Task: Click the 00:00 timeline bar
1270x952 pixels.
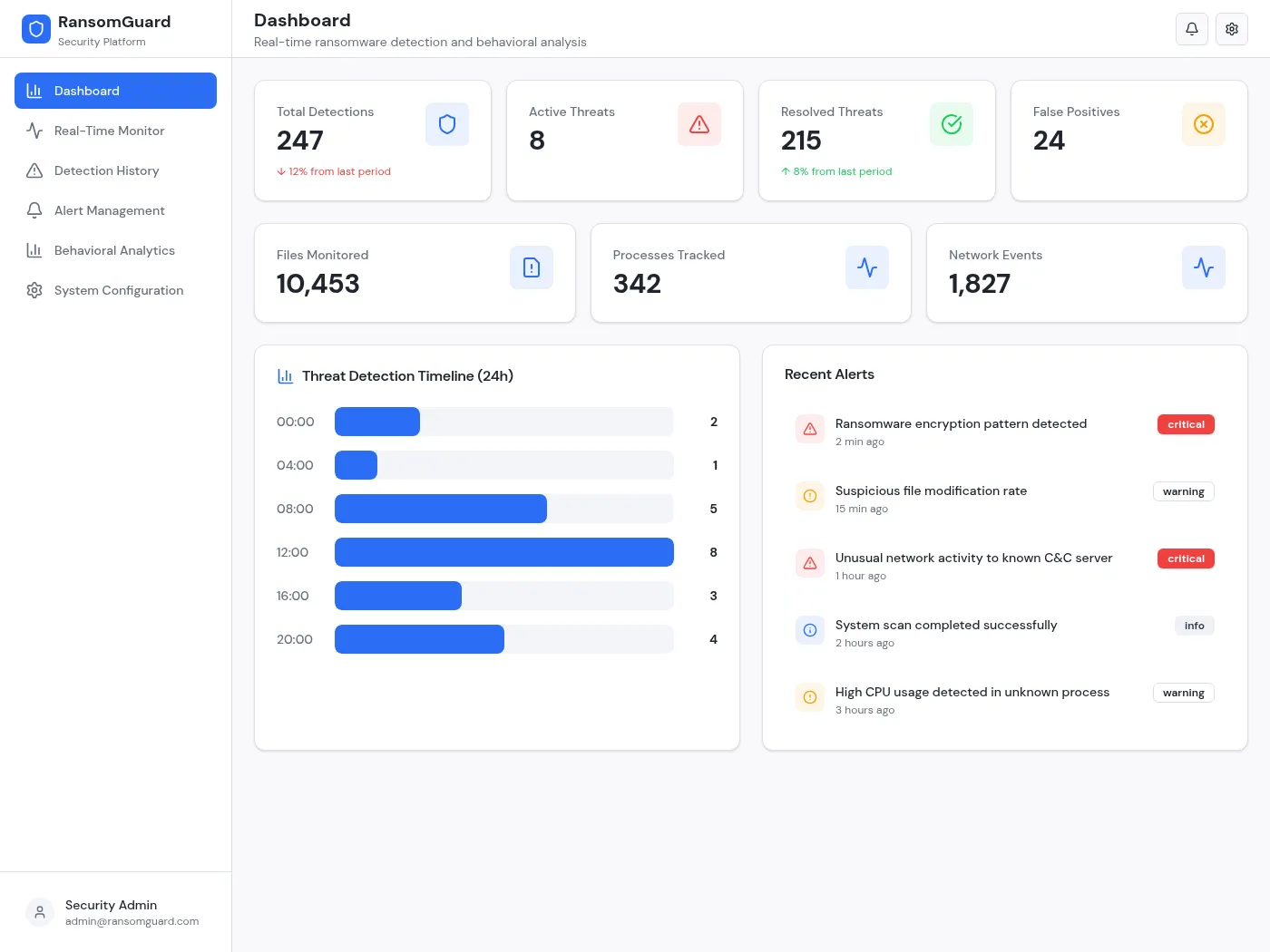Action: 377,422
